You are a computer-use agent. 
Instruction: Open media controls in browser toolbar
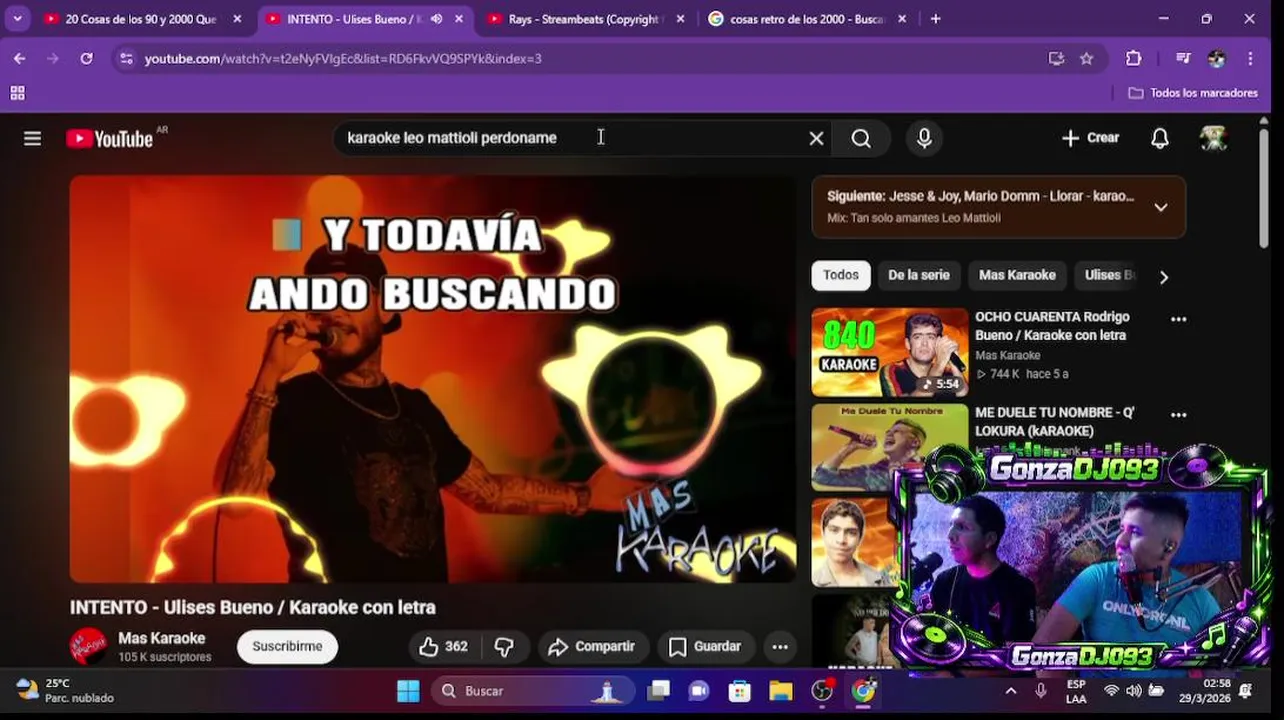[x=1183, y=59]
